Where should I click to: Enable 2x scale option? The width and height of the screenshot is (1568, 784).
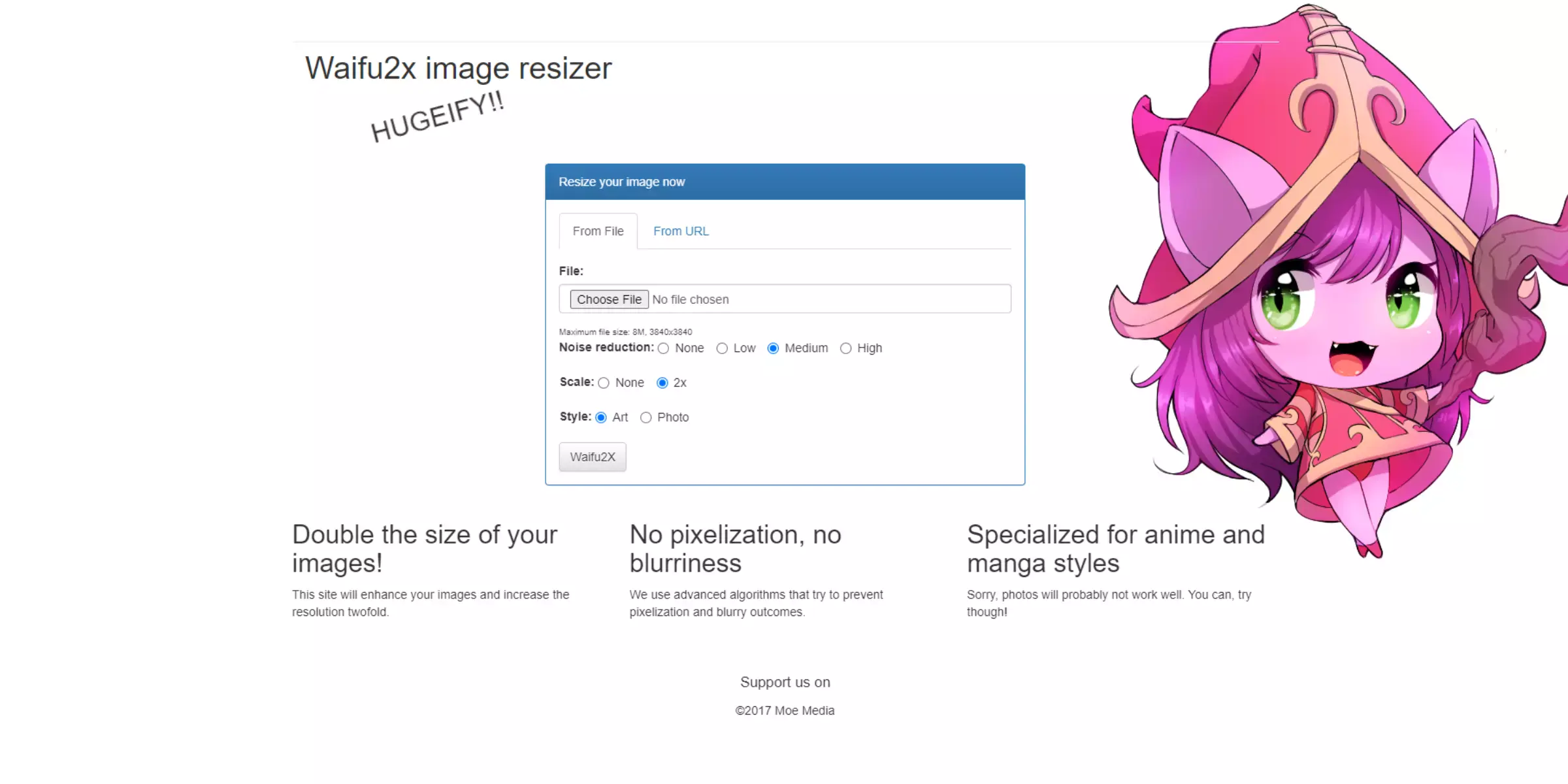662,382
